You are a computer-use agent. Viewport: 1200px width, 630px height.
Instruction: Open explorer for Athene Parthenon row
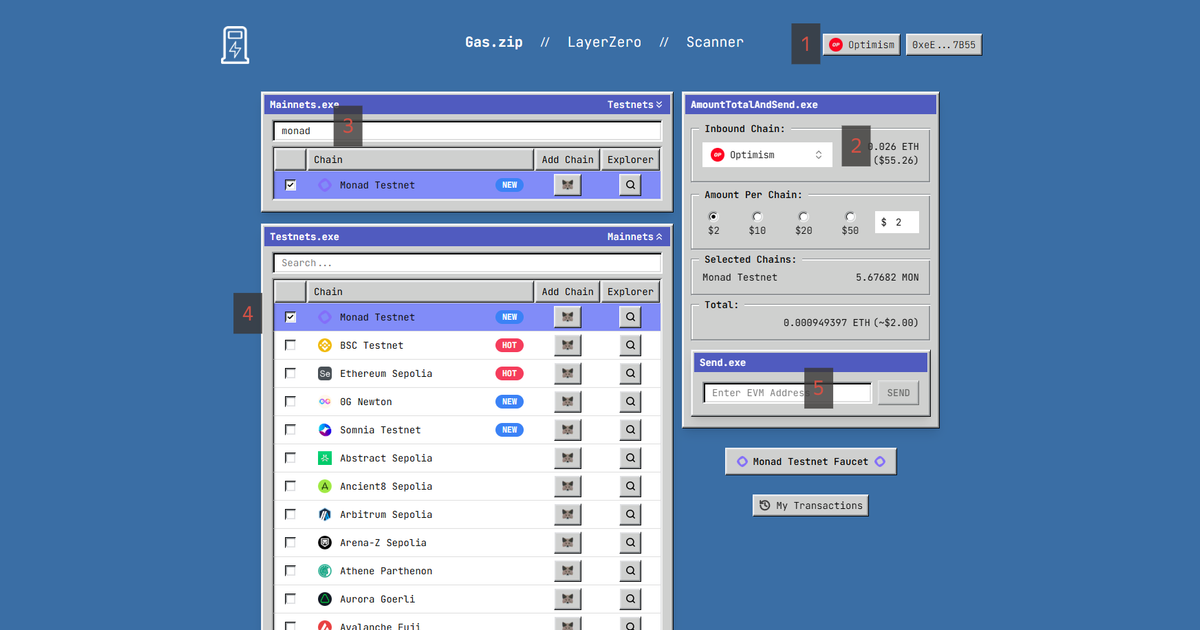pyautogui.click(x=630, y=570)
